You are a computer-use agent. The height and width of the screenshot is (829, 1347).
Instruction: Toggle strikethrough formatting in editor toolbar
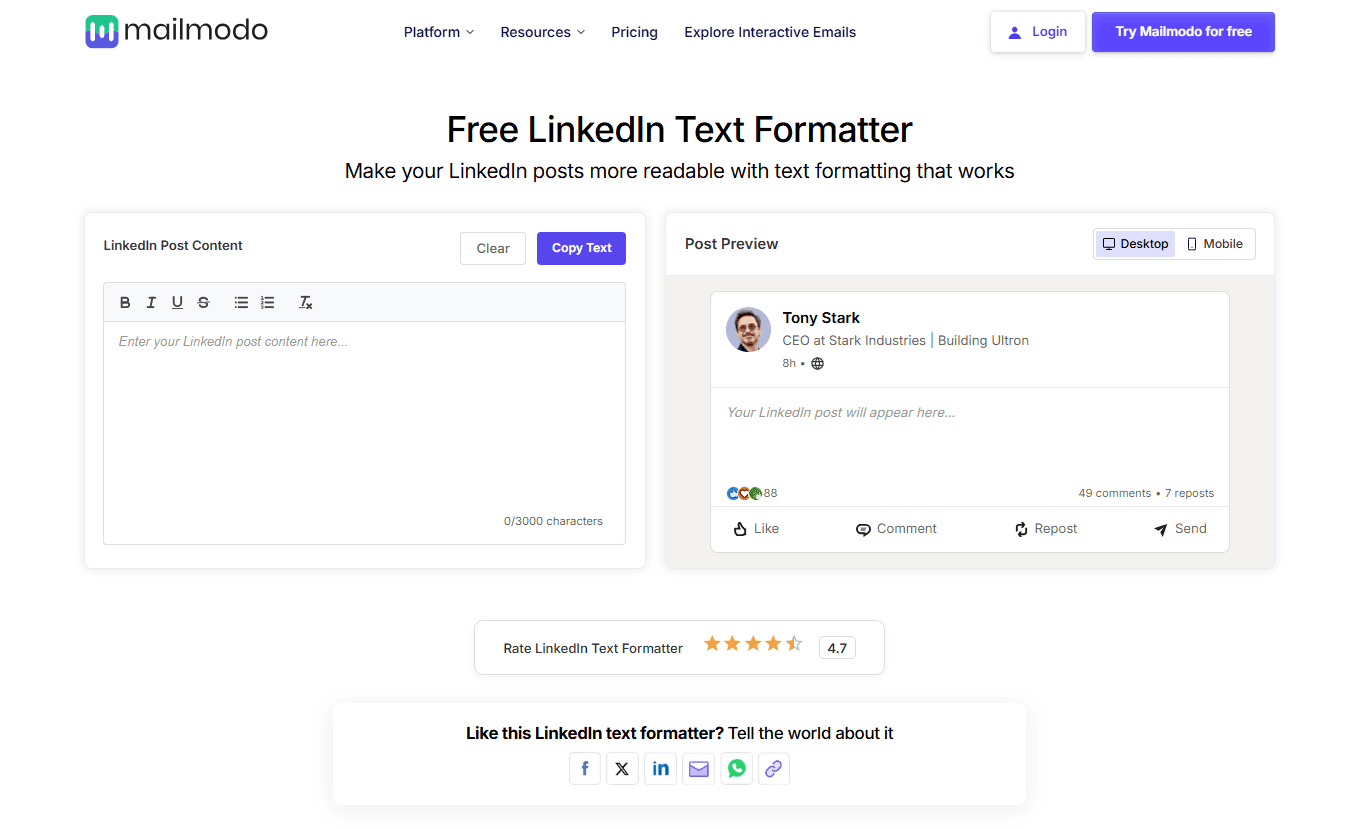[x=203, y=302]
